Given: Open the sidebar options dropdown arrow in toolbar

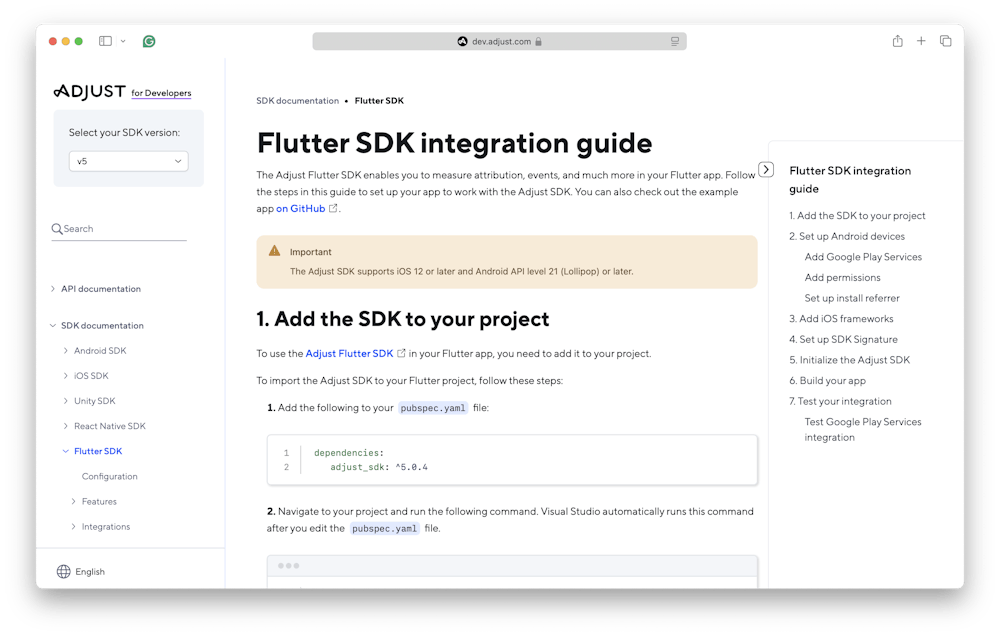Looking at the screenshot, I should coord(123,41).
